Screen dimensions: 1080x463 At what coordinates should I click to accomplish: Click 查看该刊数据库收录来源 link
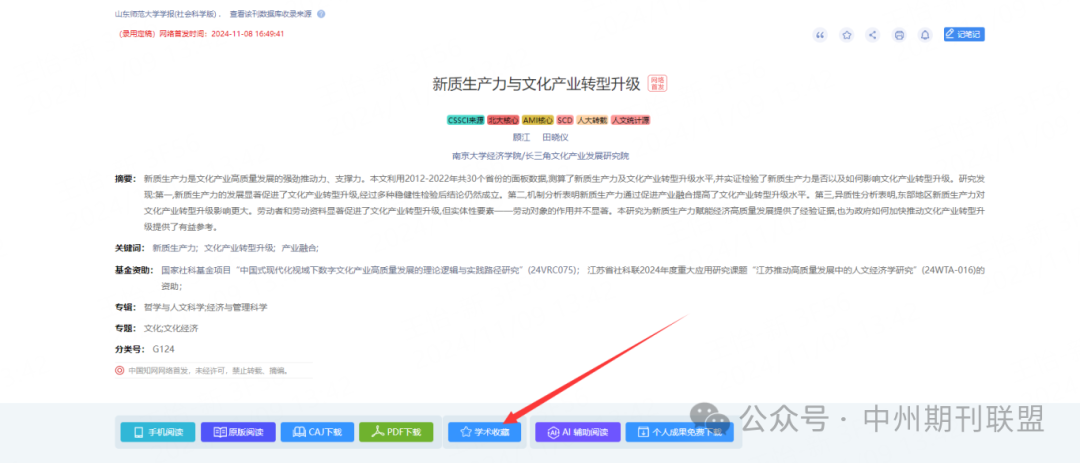pos(271,14)
